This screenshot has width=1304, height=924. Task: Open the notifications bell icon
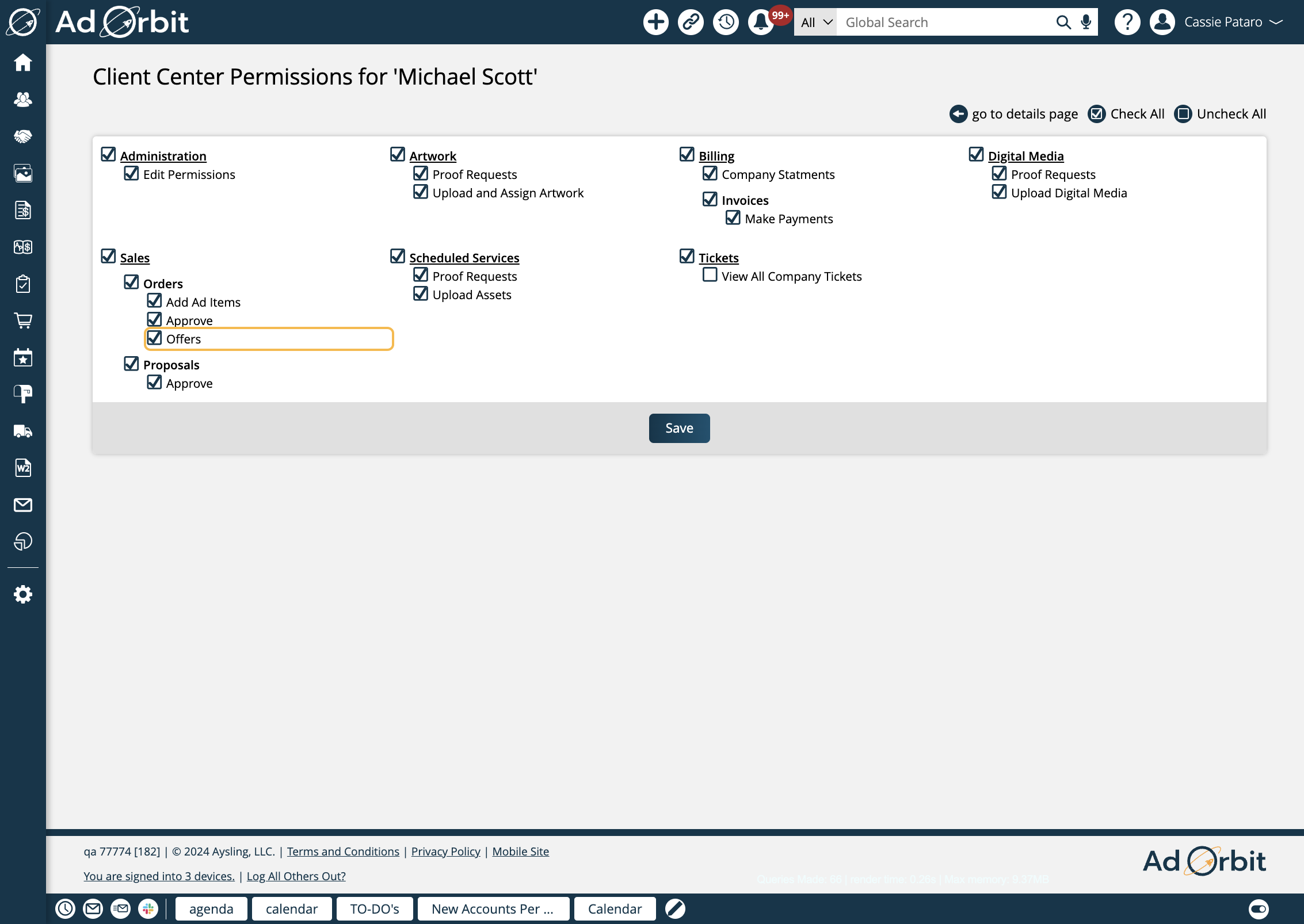click(761, 22)
